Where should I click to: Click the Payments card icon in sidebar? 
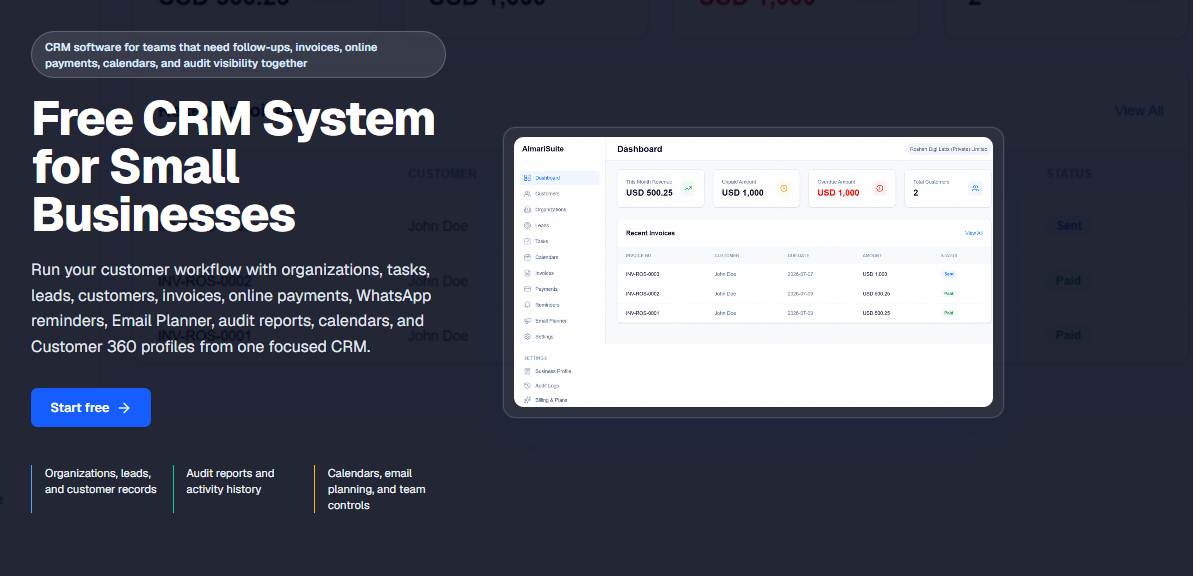(527, 289)
